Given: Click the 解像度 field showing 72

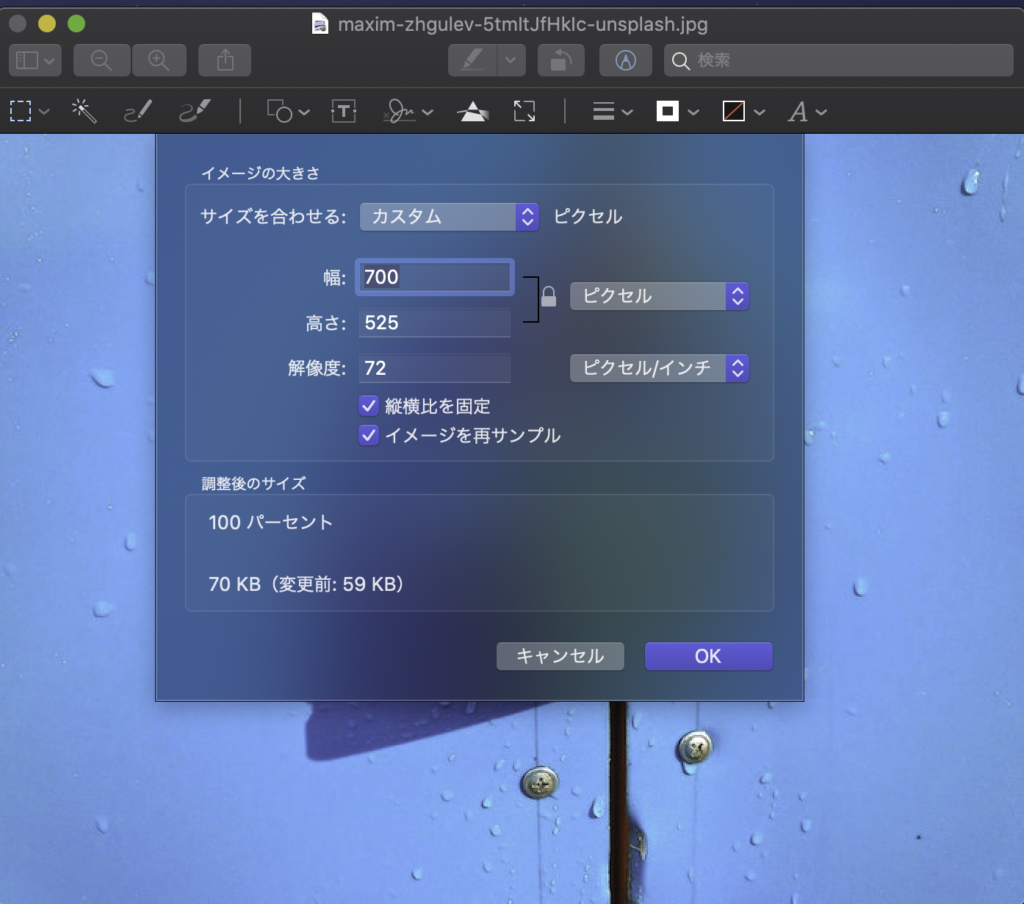Looking at the screenshot, I should tap(434, 368).
